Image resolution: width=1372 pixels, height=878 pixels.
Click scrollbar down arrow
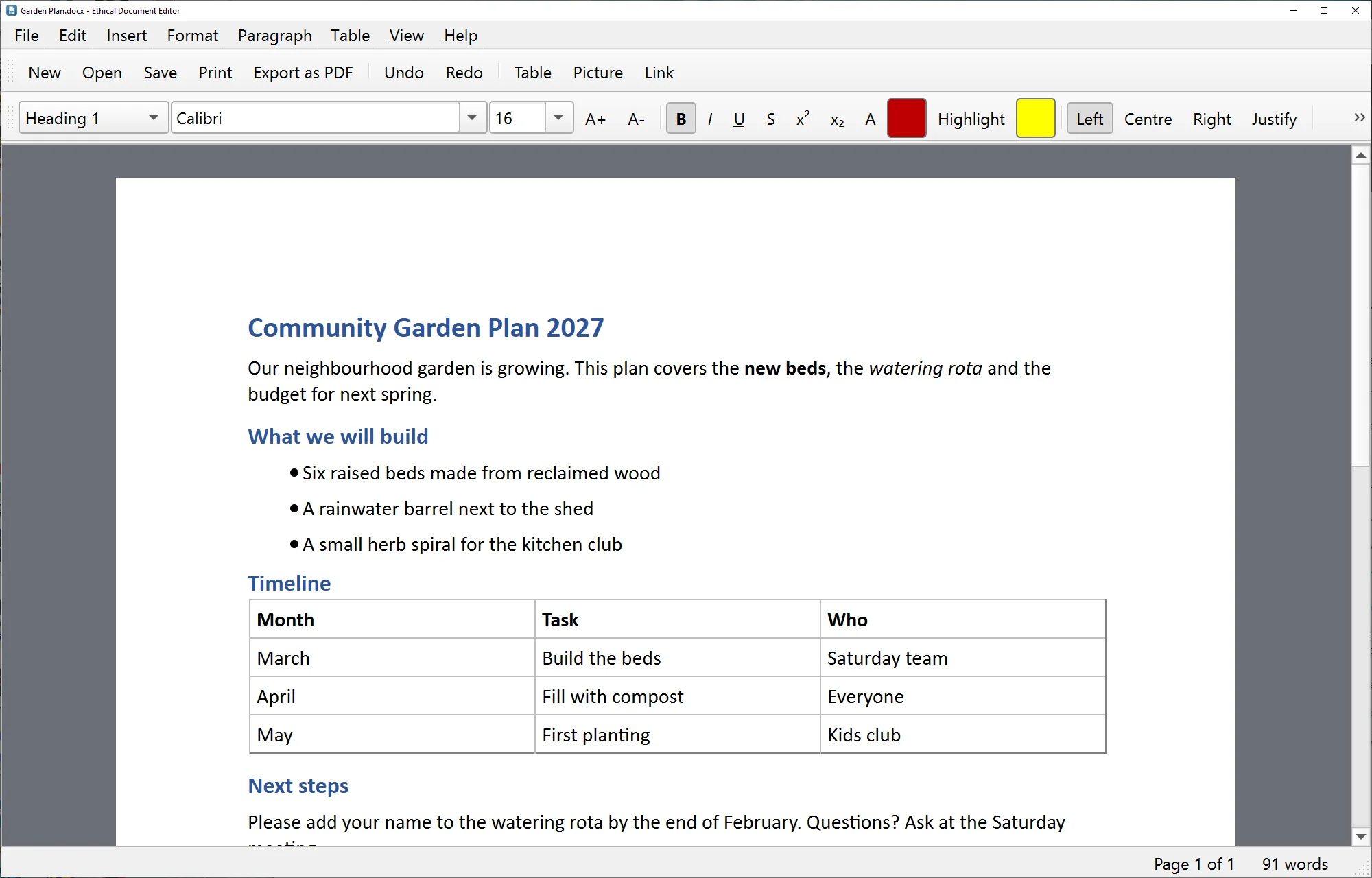coord(1360,836)
